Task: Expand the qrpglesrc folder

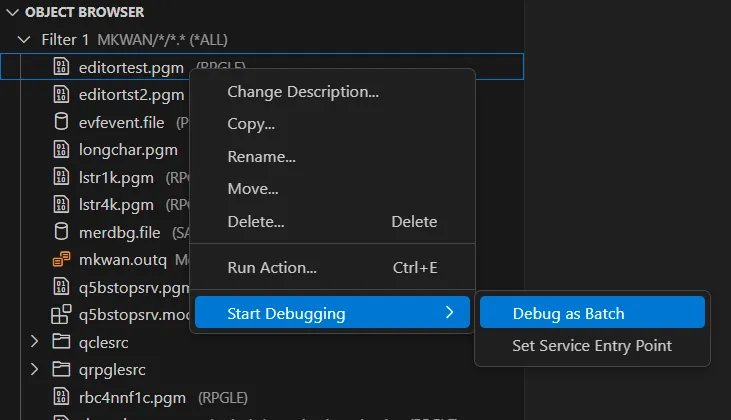Action: click(x=35, y=369)
